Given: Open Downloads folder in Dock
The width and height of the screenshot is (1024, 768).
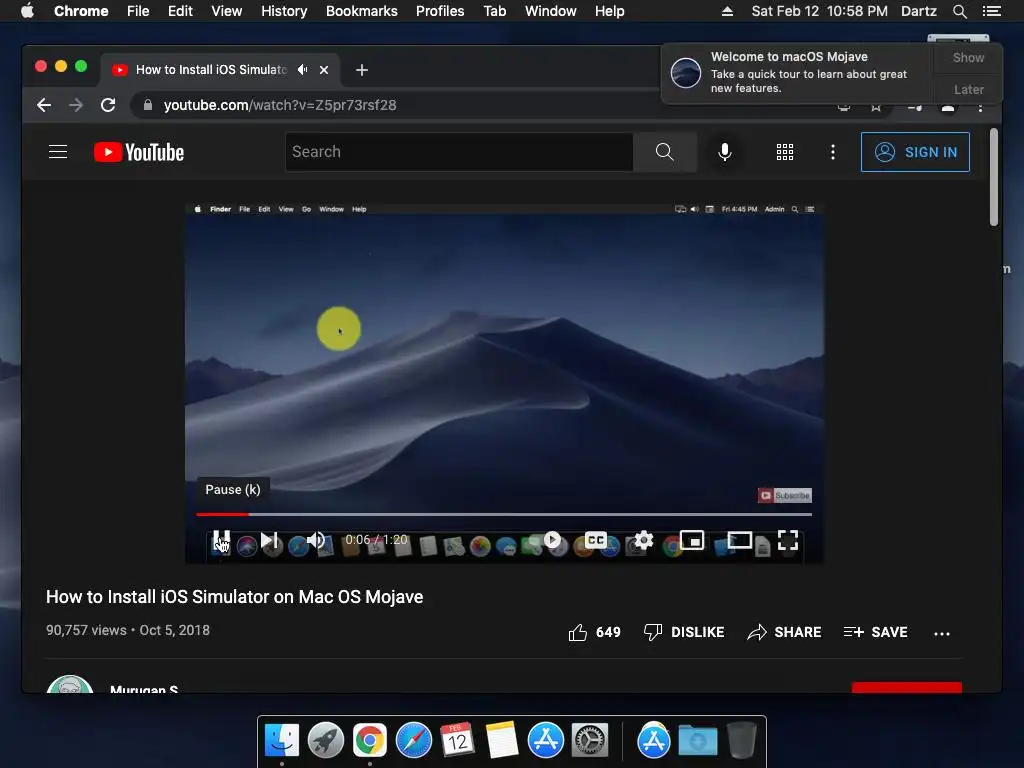Looking at the screenshot, I should point(697,741).
